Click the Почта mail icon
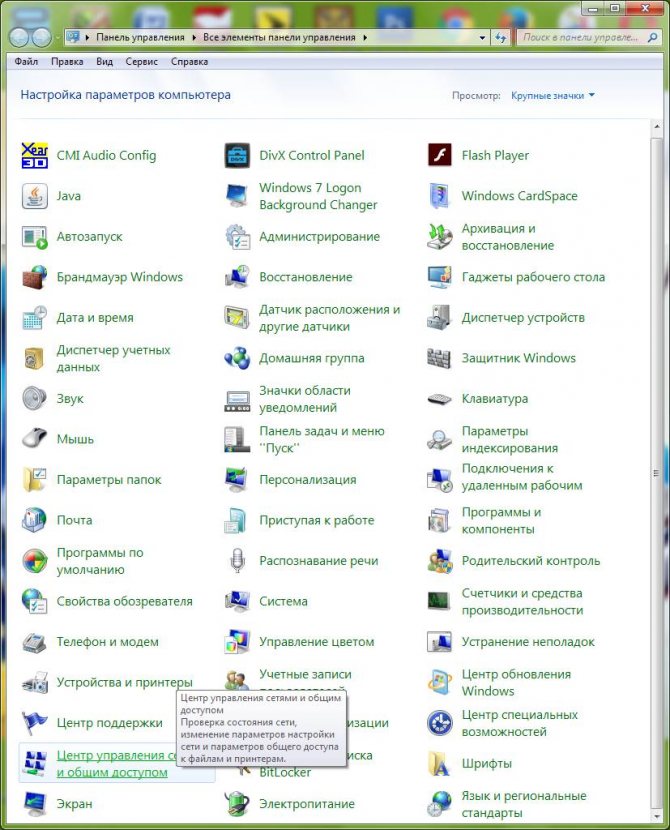Screen dimensions: 670x830 coord(34,520)
